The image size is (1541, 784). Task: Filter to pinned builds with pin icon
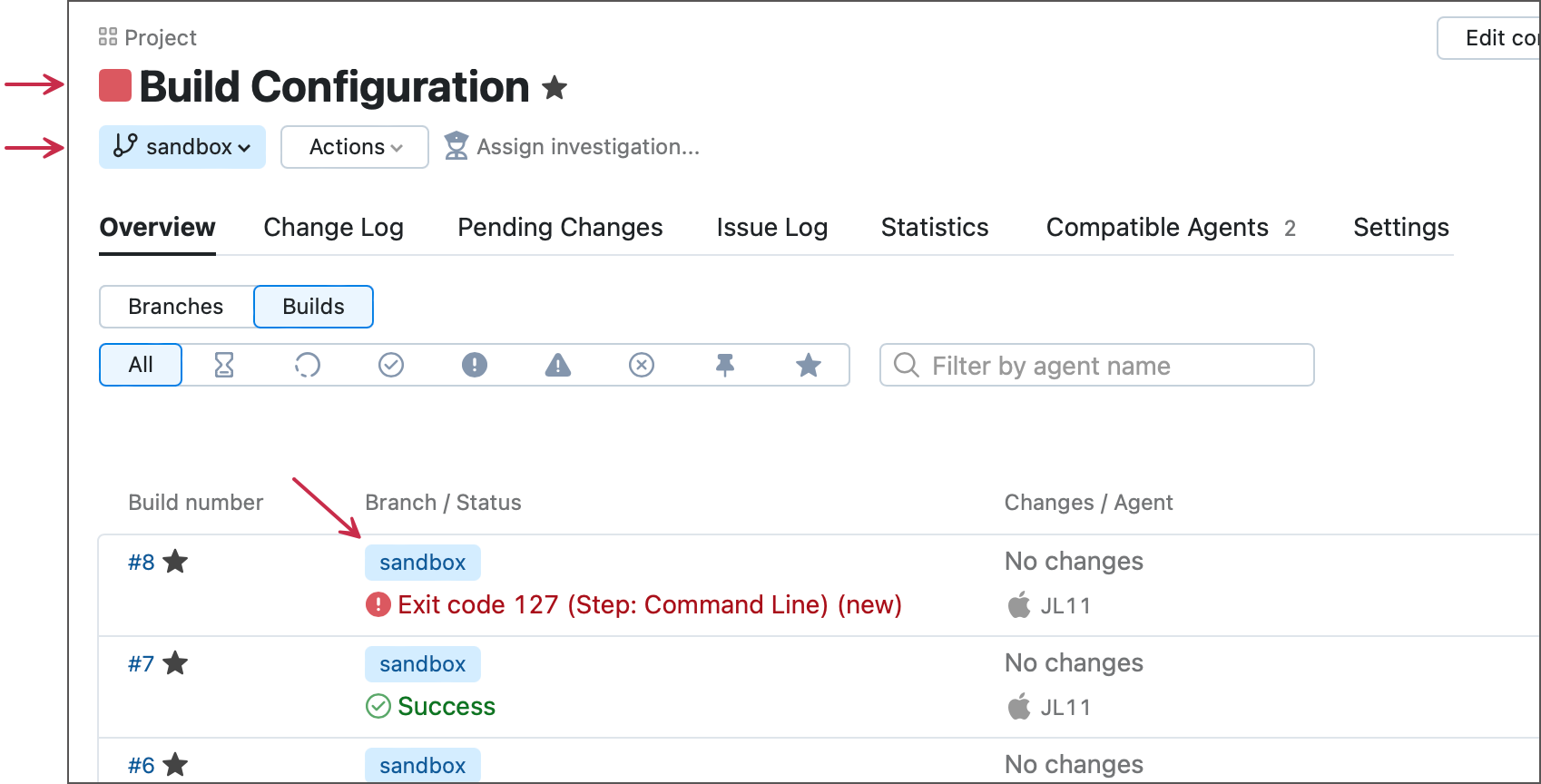tap(725, 365)
